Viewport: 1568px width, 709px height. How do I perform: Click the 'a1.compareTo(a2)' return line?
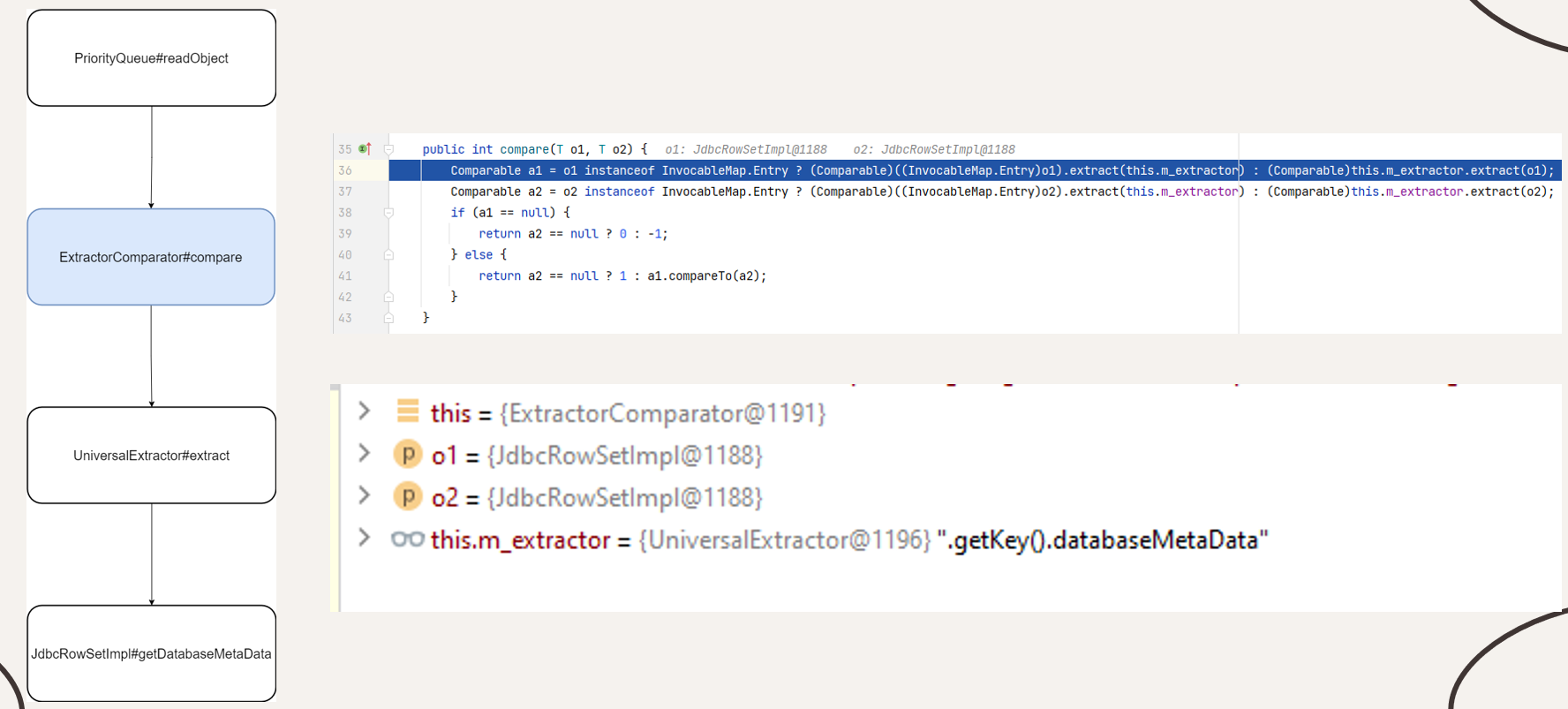click(622, 276)
